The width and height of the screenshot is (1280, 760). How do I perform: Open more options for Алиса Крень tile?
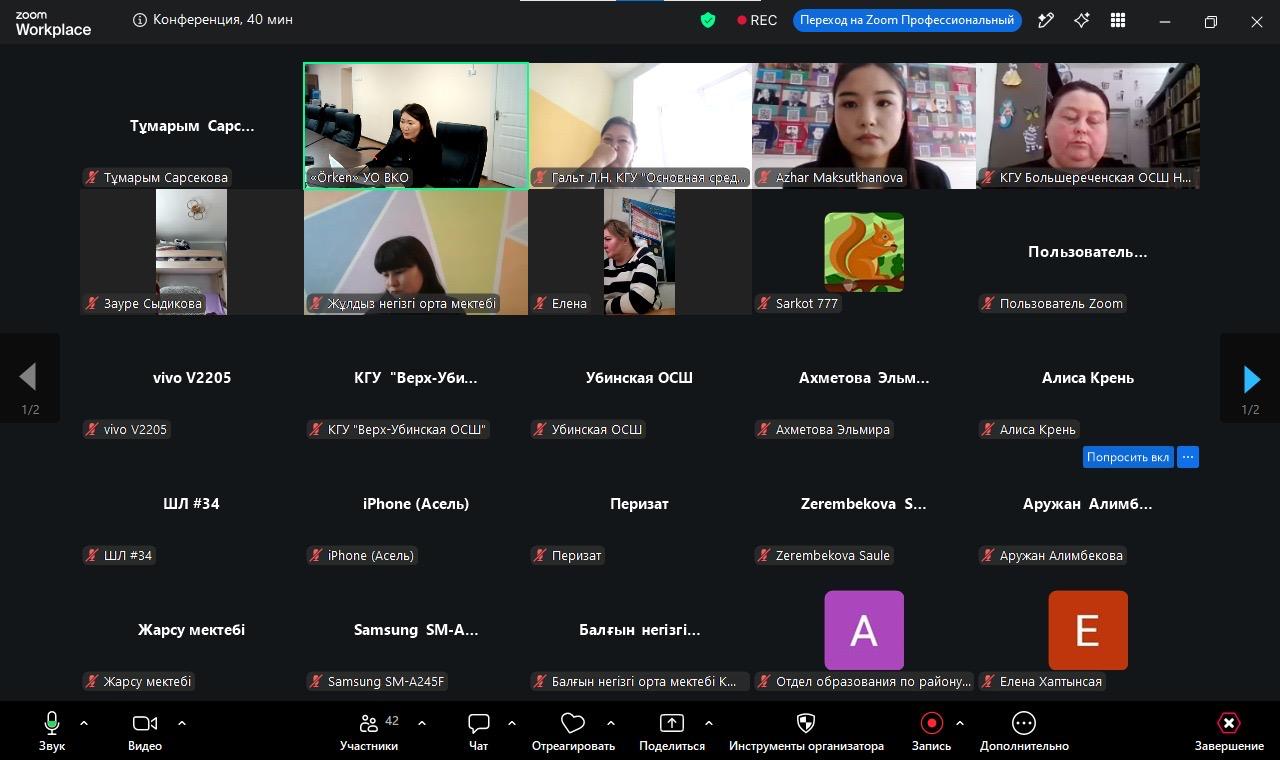[x=1188, y=457]
